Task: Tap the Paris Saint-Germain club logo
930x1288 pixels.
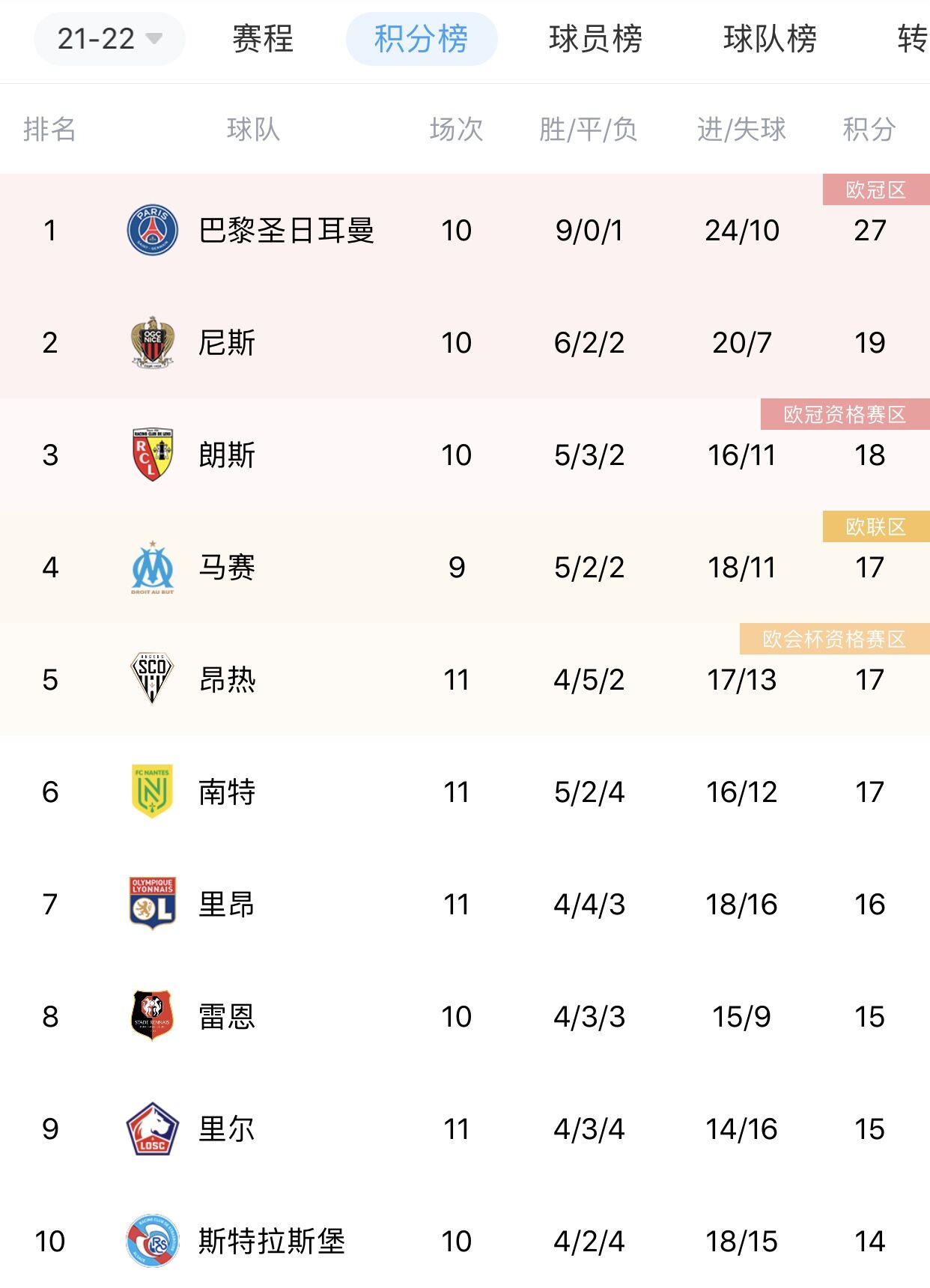Action: click(153, 230)
